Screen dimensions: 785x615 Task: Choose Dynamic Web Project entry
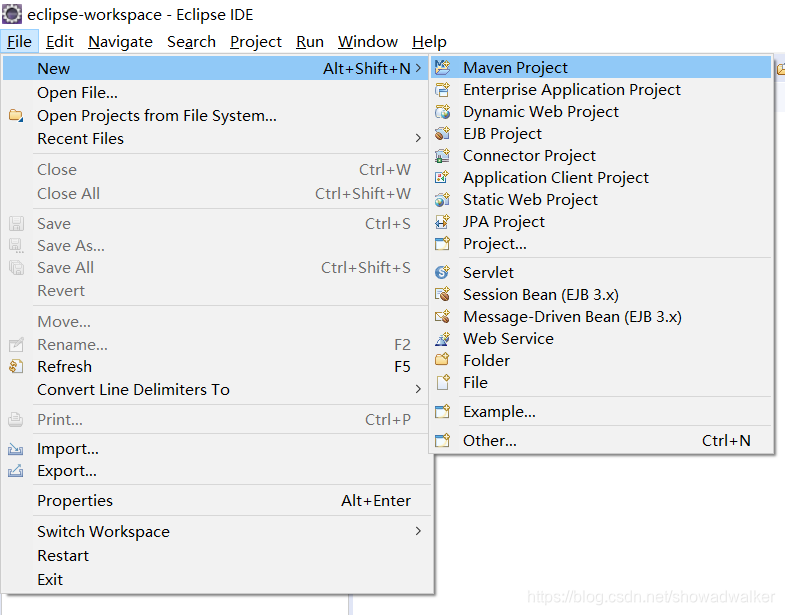pos(601,112)
